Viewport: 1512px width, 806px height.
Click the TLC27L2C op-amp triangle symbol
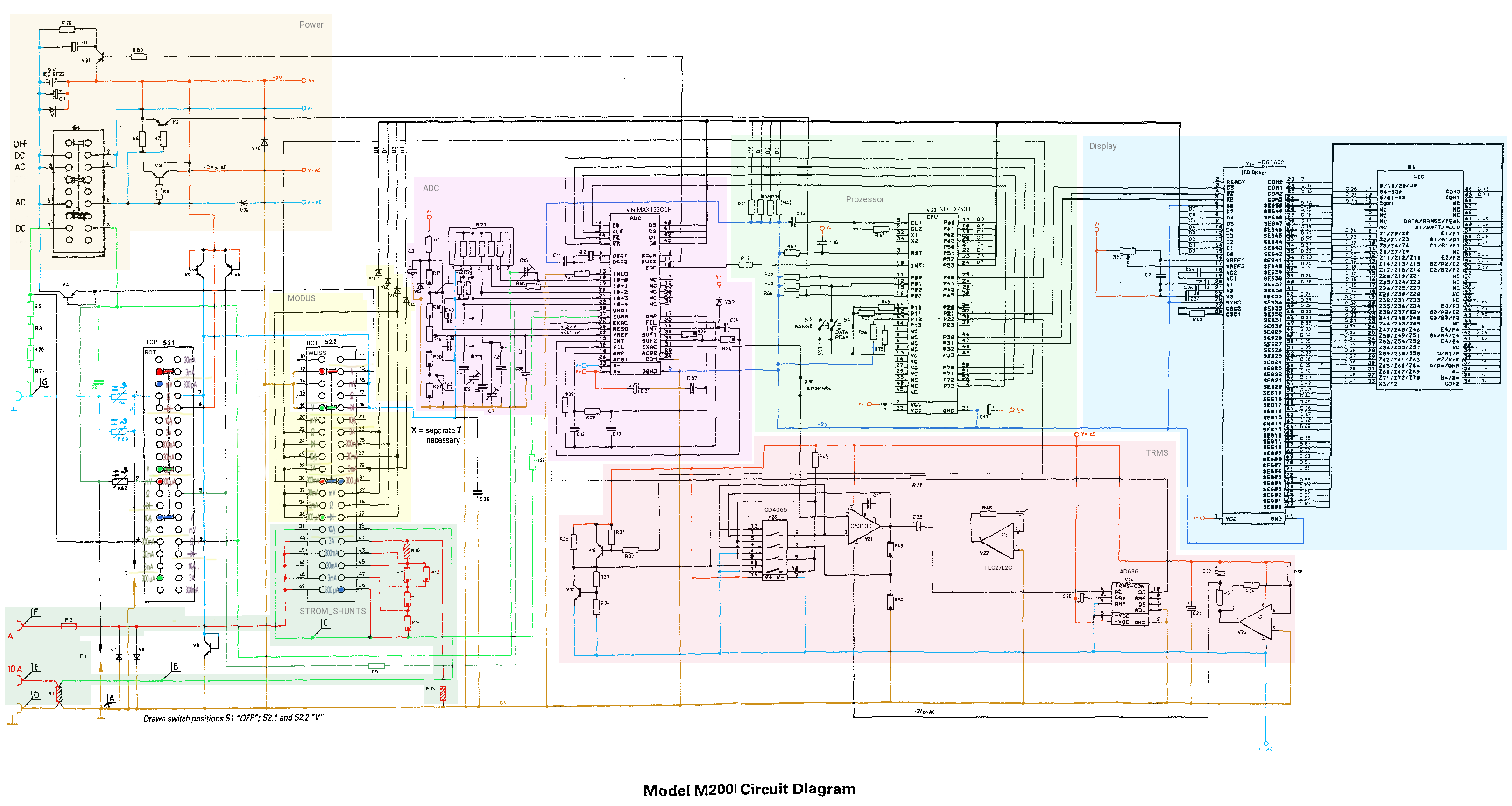pos(998,541)
